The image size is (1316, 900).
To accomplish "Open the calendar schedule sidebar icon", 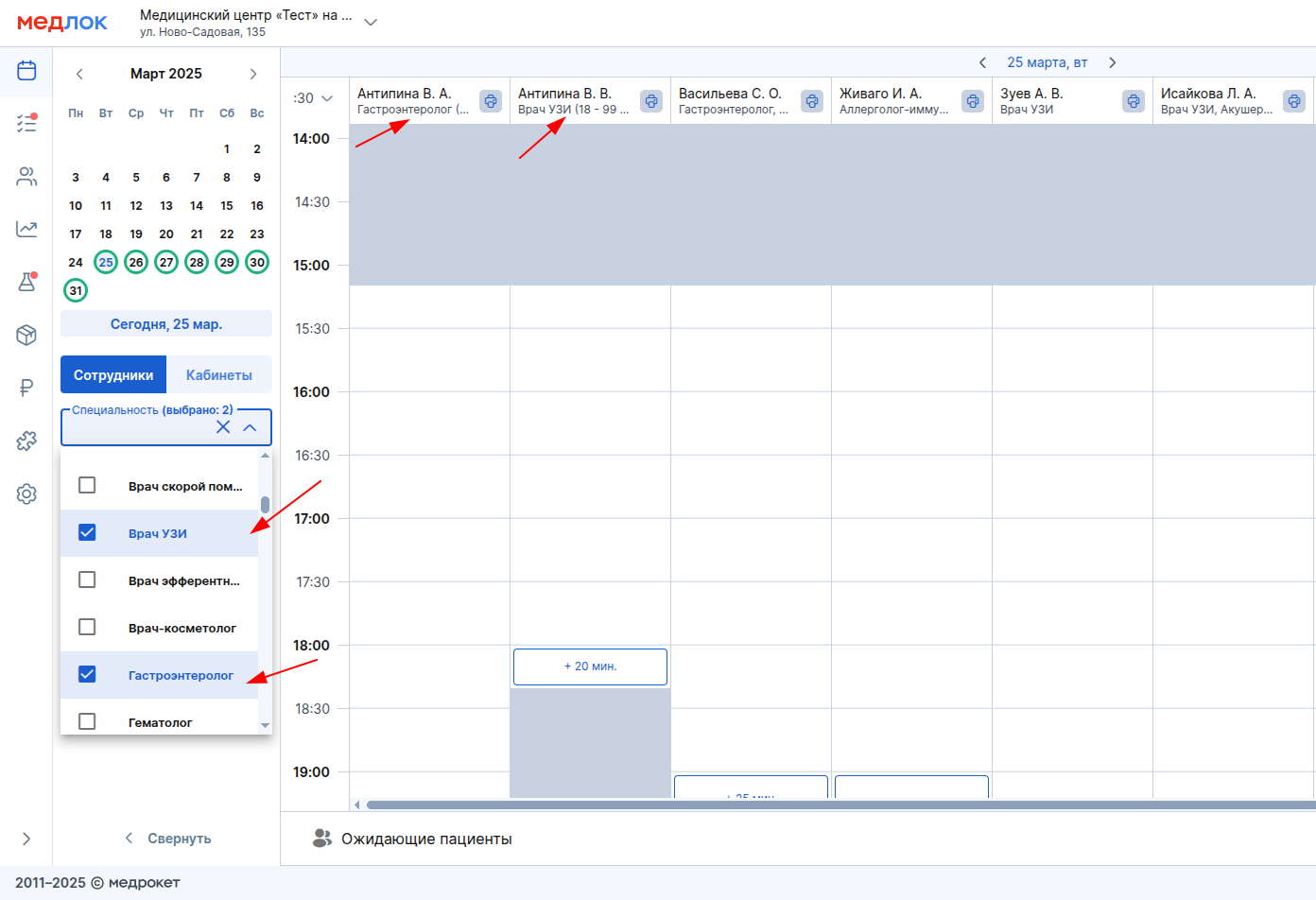I will pos(26,71).
